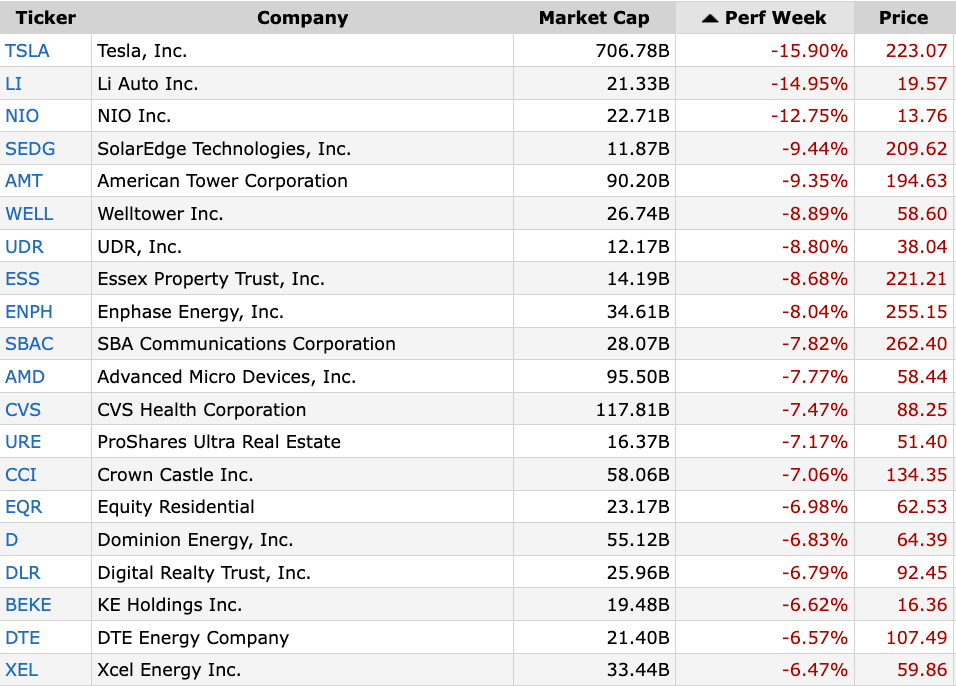Screen dimensions: 956x686
Task: Click the Tesla, Inc. company name
Action: click(142, 50)
